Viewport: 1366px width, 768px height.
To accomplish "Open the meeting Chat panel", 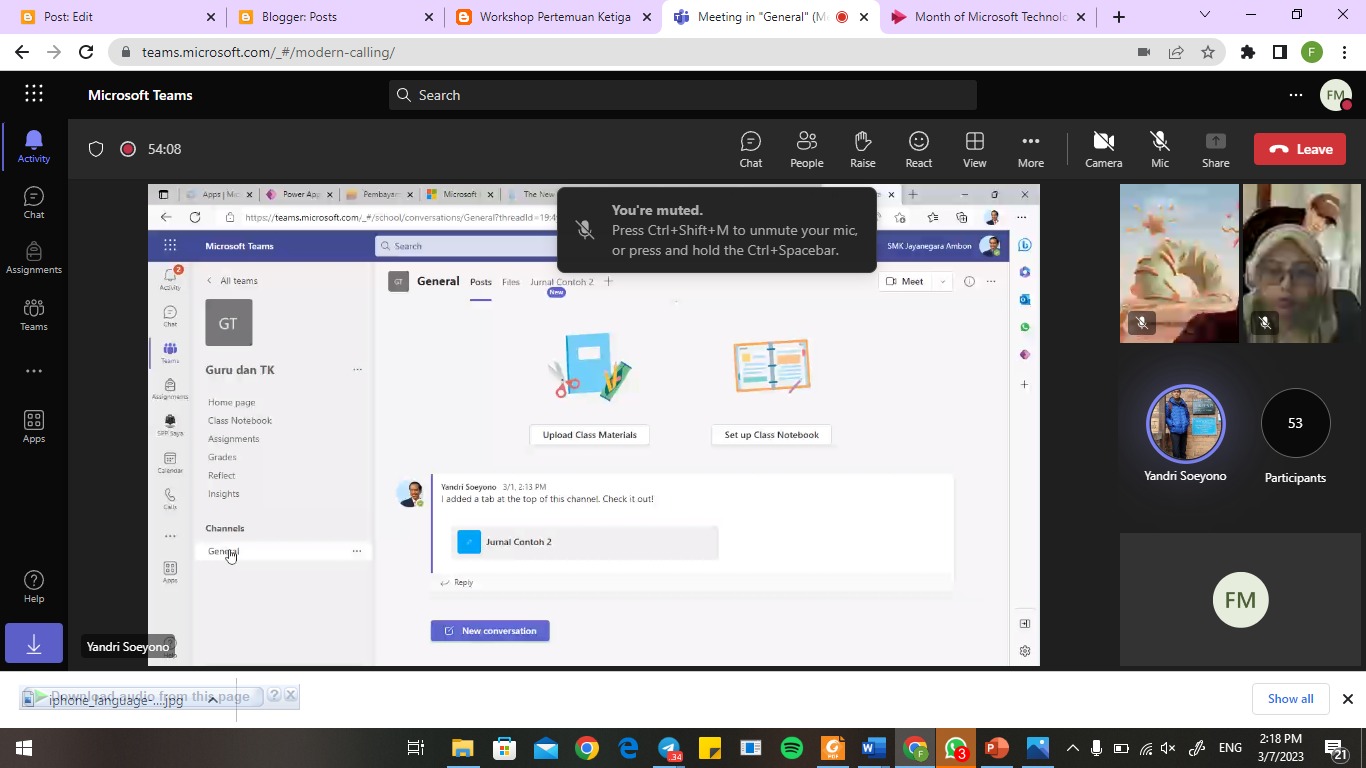I will tap(751, 149).
